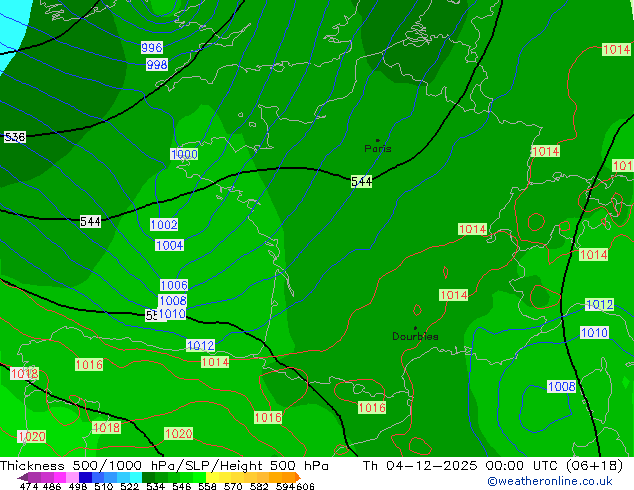Image resolution: width=634 pixels, height=490 pixels.
Task: Click the forecast date 'Th 04-12-2025 00:00 UTC'
Action: pos(463,466)
